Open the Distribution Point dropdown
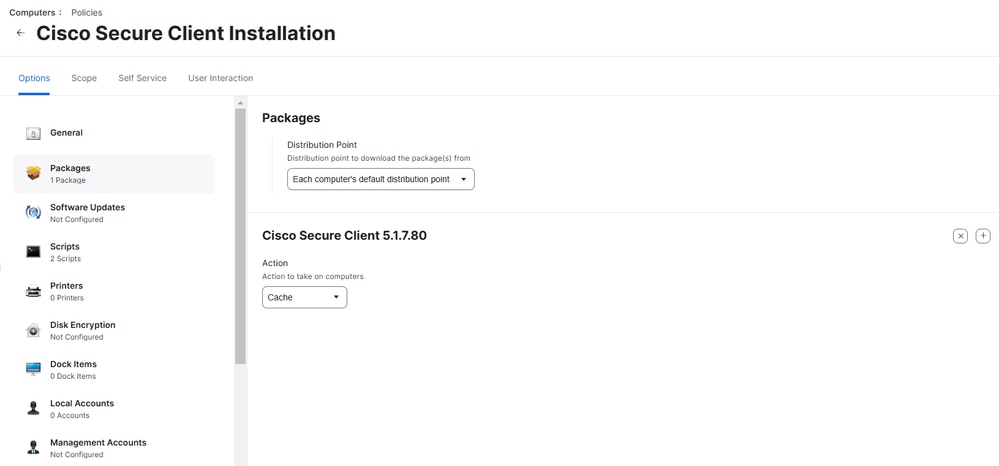This screenshot has width=999, height=466. coord(380,179)
